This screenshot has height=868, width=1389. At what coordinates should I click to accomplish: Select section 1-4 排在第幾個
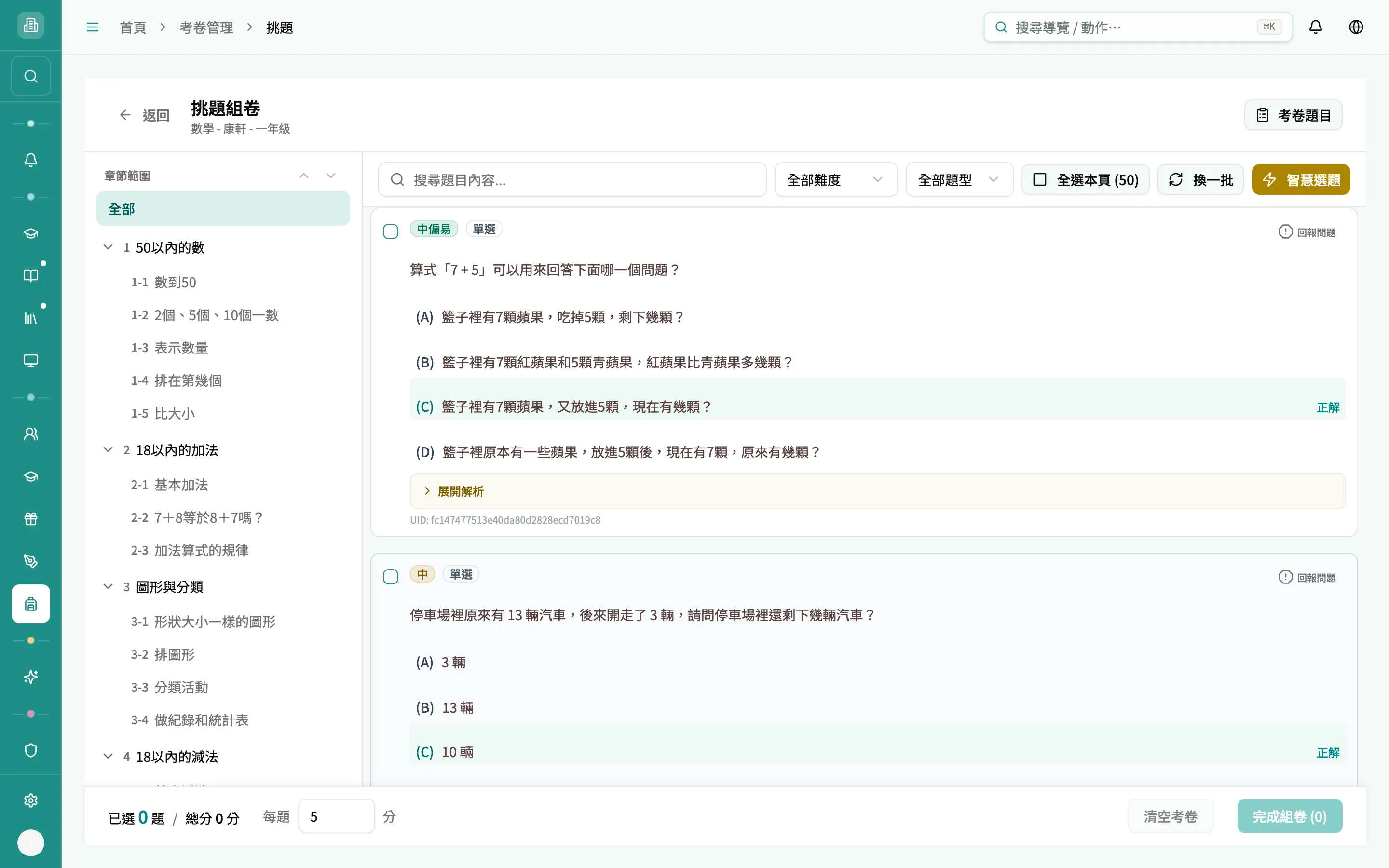tap(176, 380)
